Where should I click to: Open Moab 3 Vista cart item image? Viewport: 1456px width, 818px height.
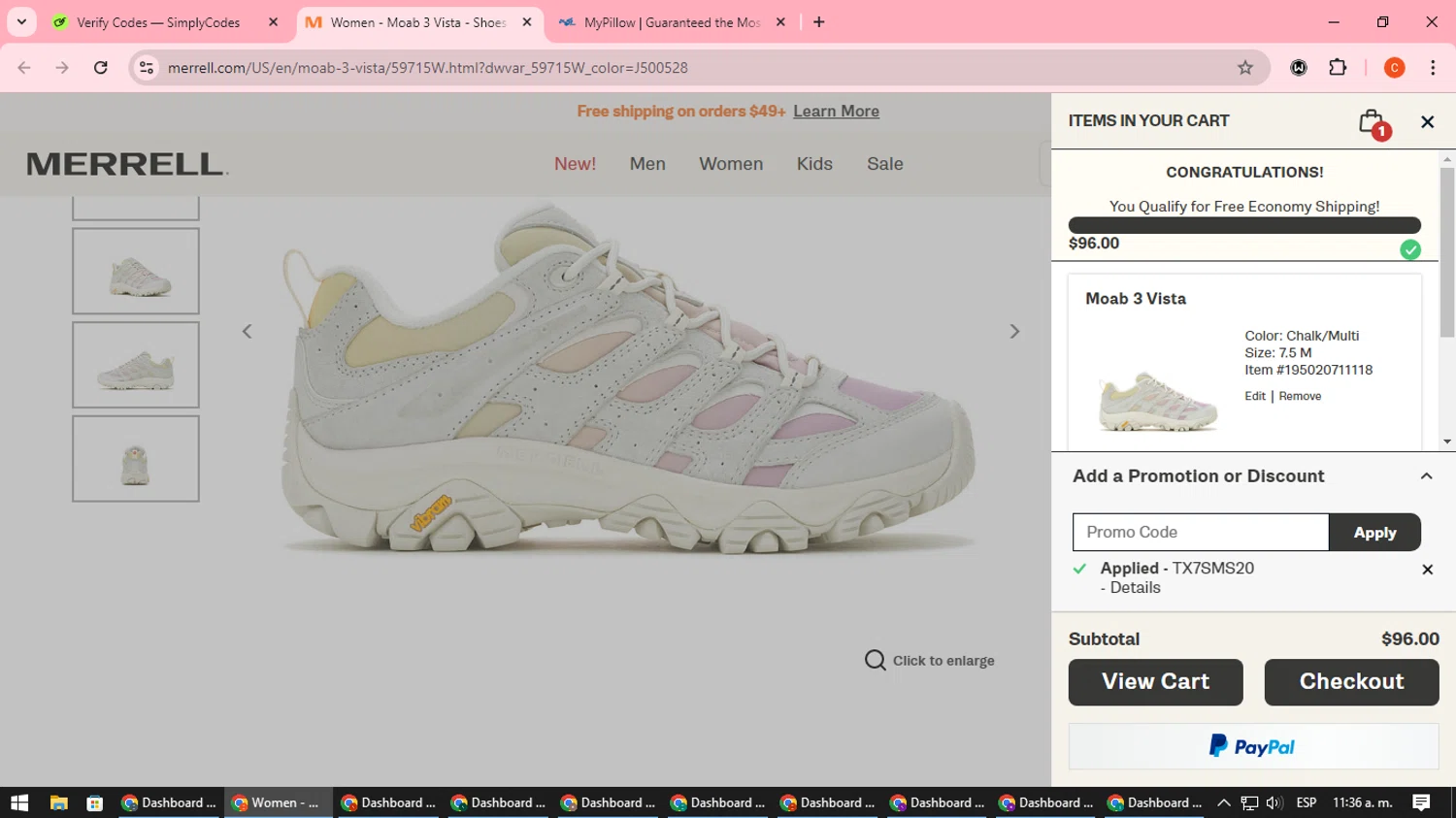(x=1158, y=400)
